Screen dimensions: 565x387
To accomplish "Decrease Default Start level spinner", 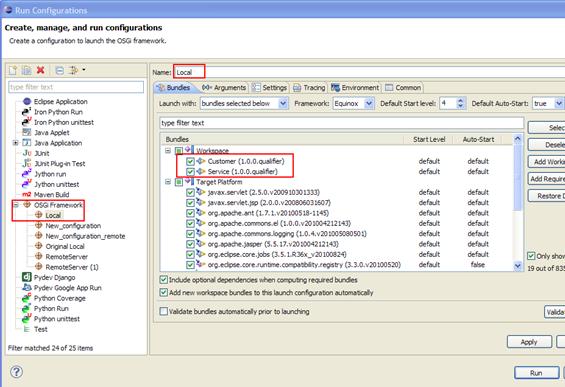I will pyautogui.click(x=460, y=106).
